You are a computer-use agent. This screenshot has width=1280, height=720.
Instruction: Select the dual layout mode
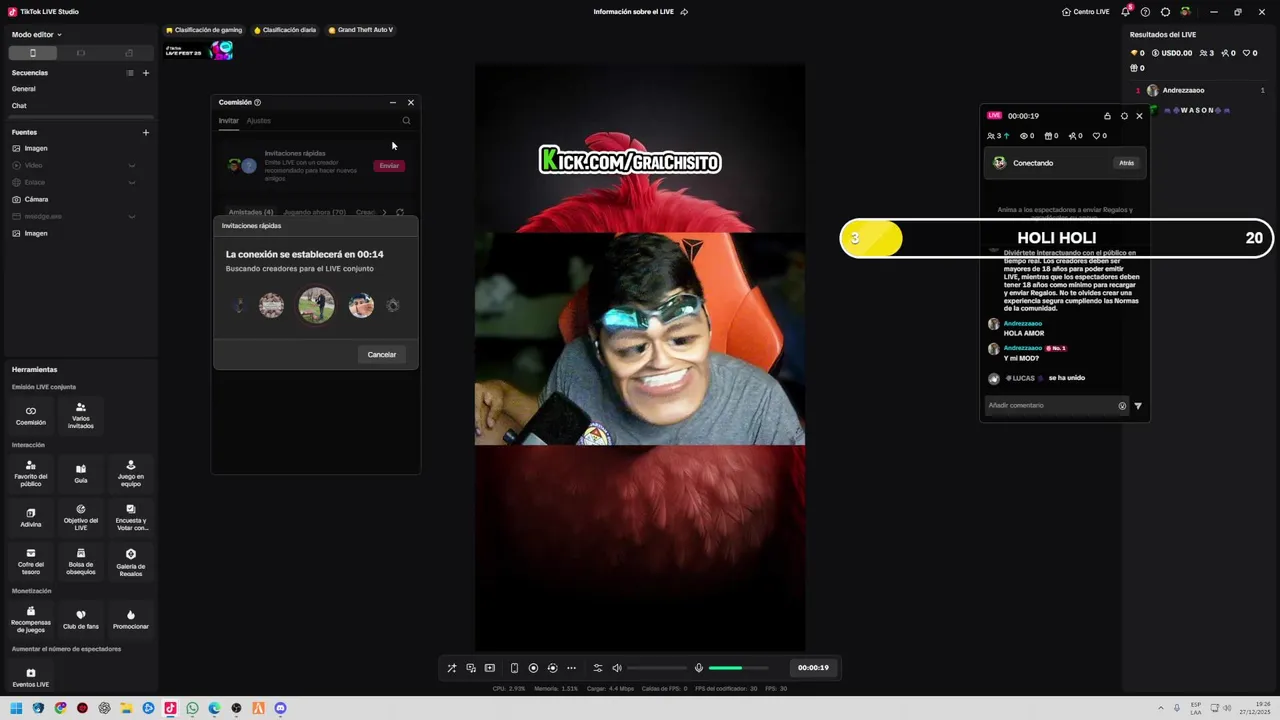pos(129,53)
